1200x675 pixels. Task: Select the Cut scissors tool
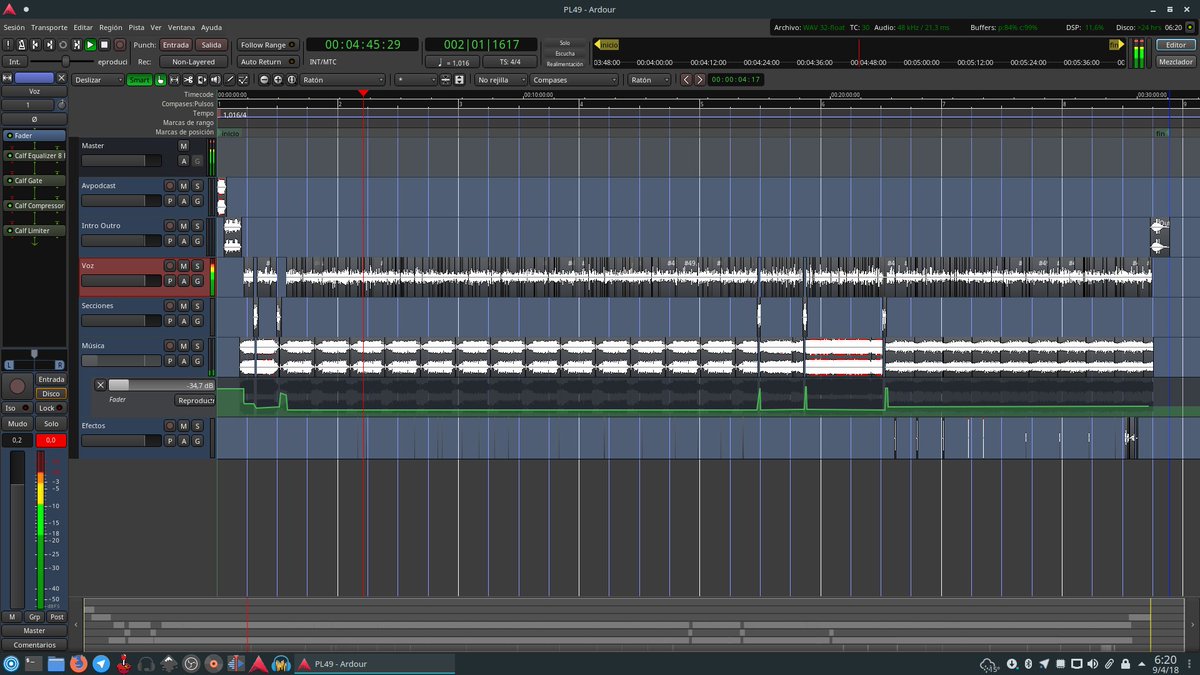(188, 79)
